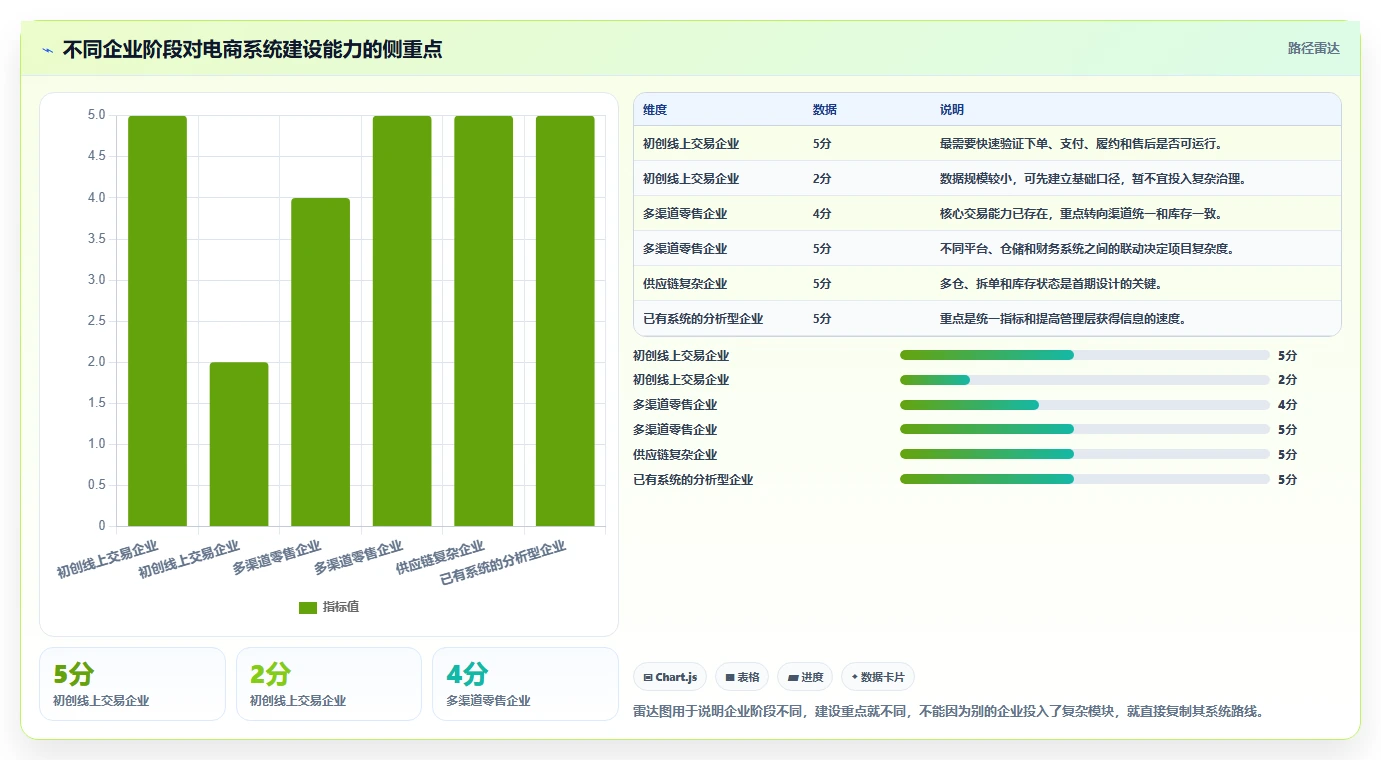Viewport: 1381px width, 760px height.
Task: Click the 0.5 y-axis tick label
Action: click(x=96, y=485)
